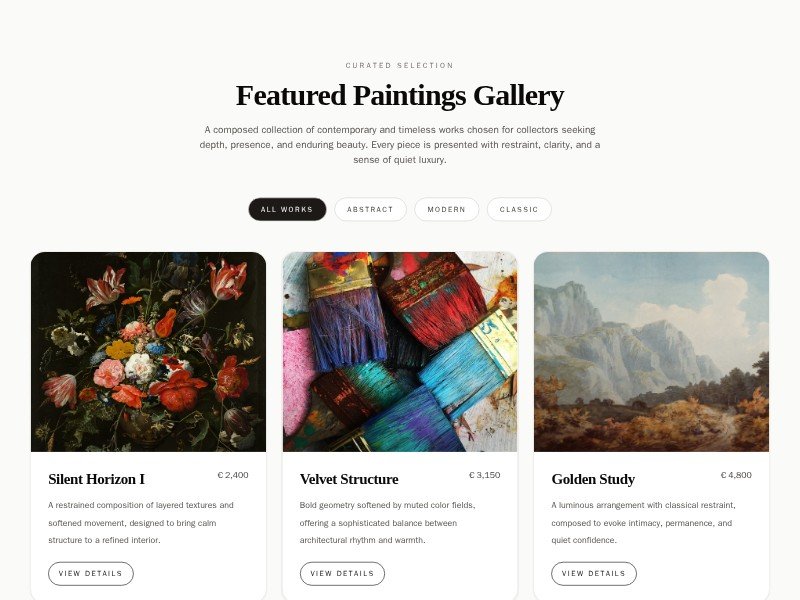Open the colorful paintbrushes image
Screen dimensions: 800x600
coord(400,352)
